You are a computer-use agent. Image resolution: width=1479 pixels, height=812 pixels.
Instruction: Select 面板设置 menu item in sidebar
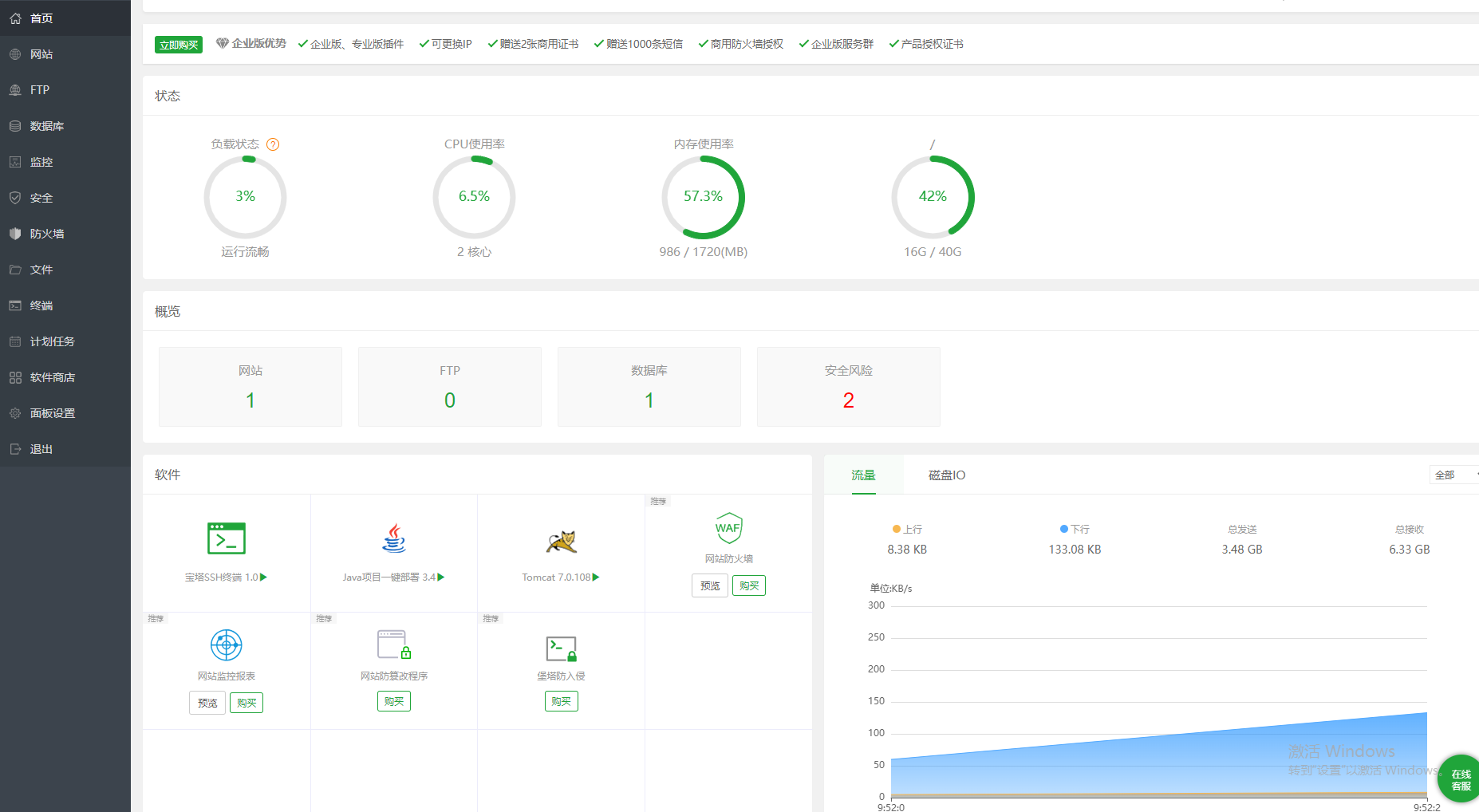point(65,413)
